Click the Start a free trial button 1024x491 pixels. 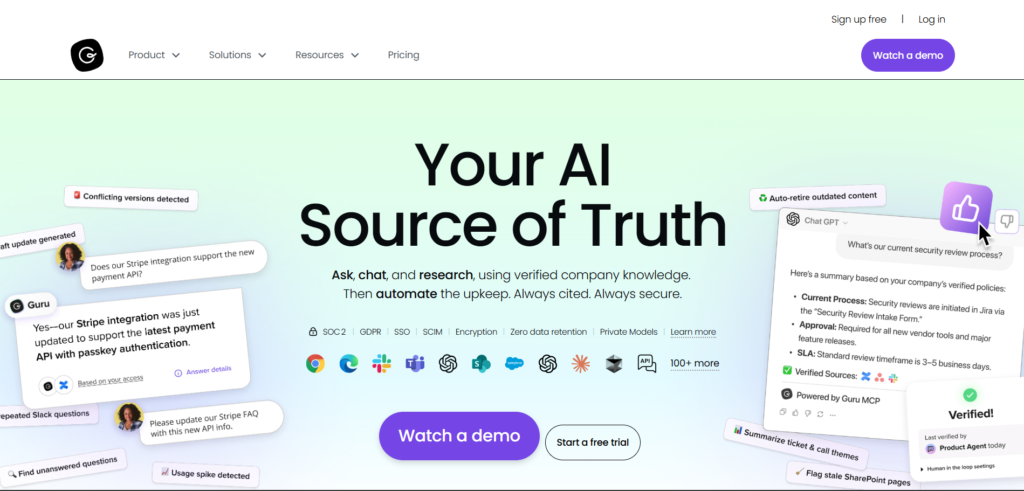coord(592,442)
